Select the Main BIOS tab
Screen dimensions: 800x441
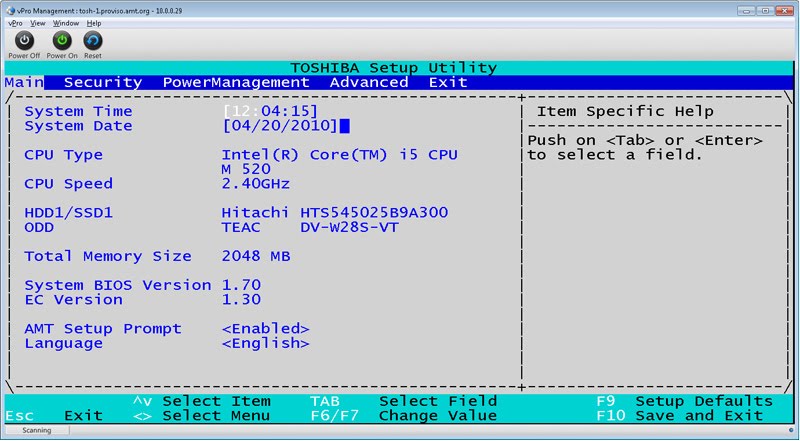(x=24, y=82)
